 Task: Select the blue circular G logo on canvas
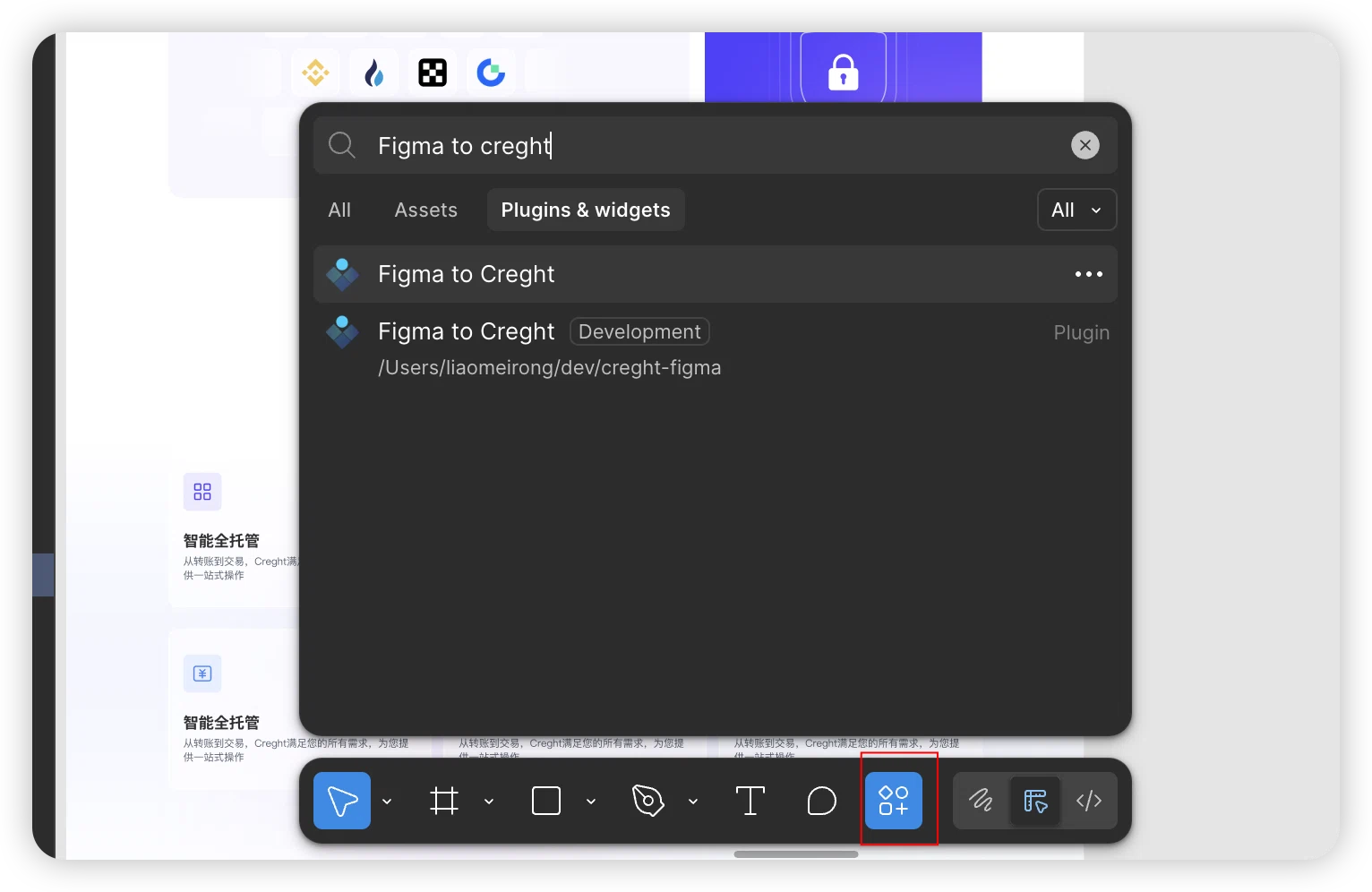point(491,73)
